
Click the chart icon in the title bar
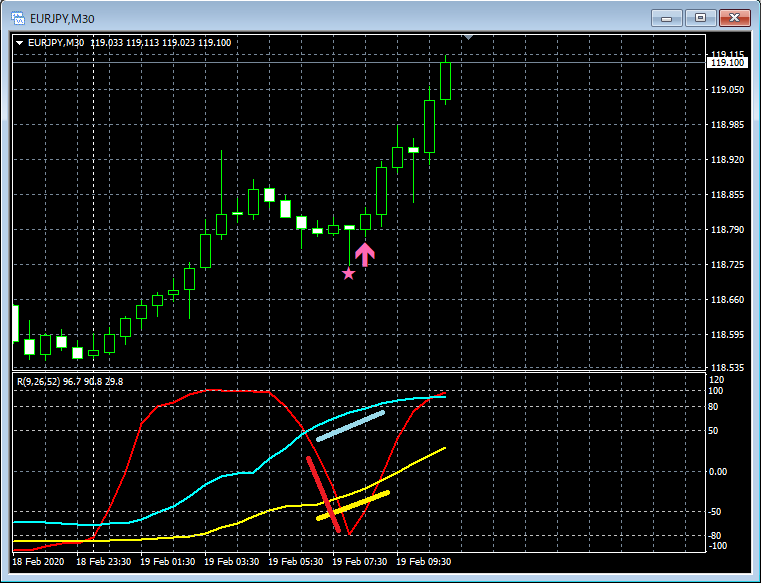pyautogui.click(x=18, y=18)
